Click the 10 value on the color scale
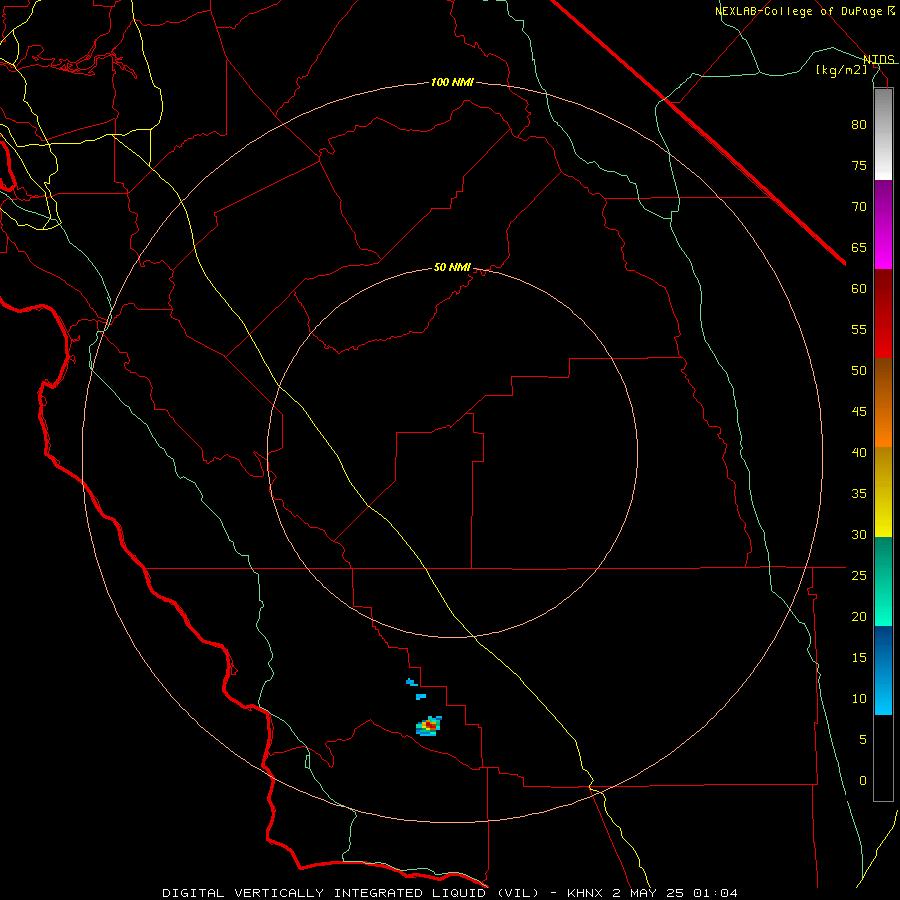The height and width of the screenshot is (900, 900). pos(859,699)
